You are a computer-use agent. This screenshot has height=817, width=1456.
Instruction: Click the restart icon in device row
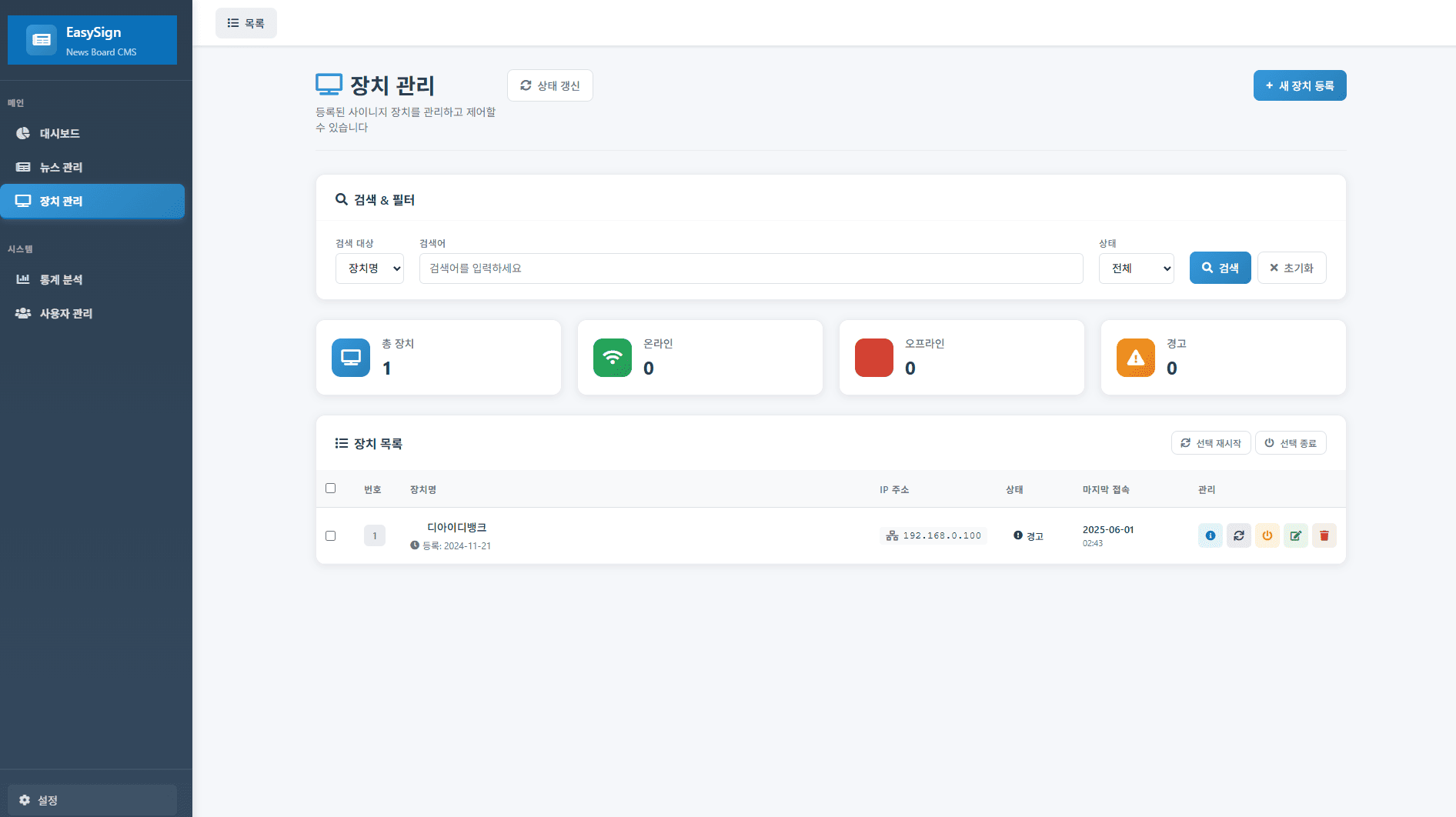click(1238, 535)
